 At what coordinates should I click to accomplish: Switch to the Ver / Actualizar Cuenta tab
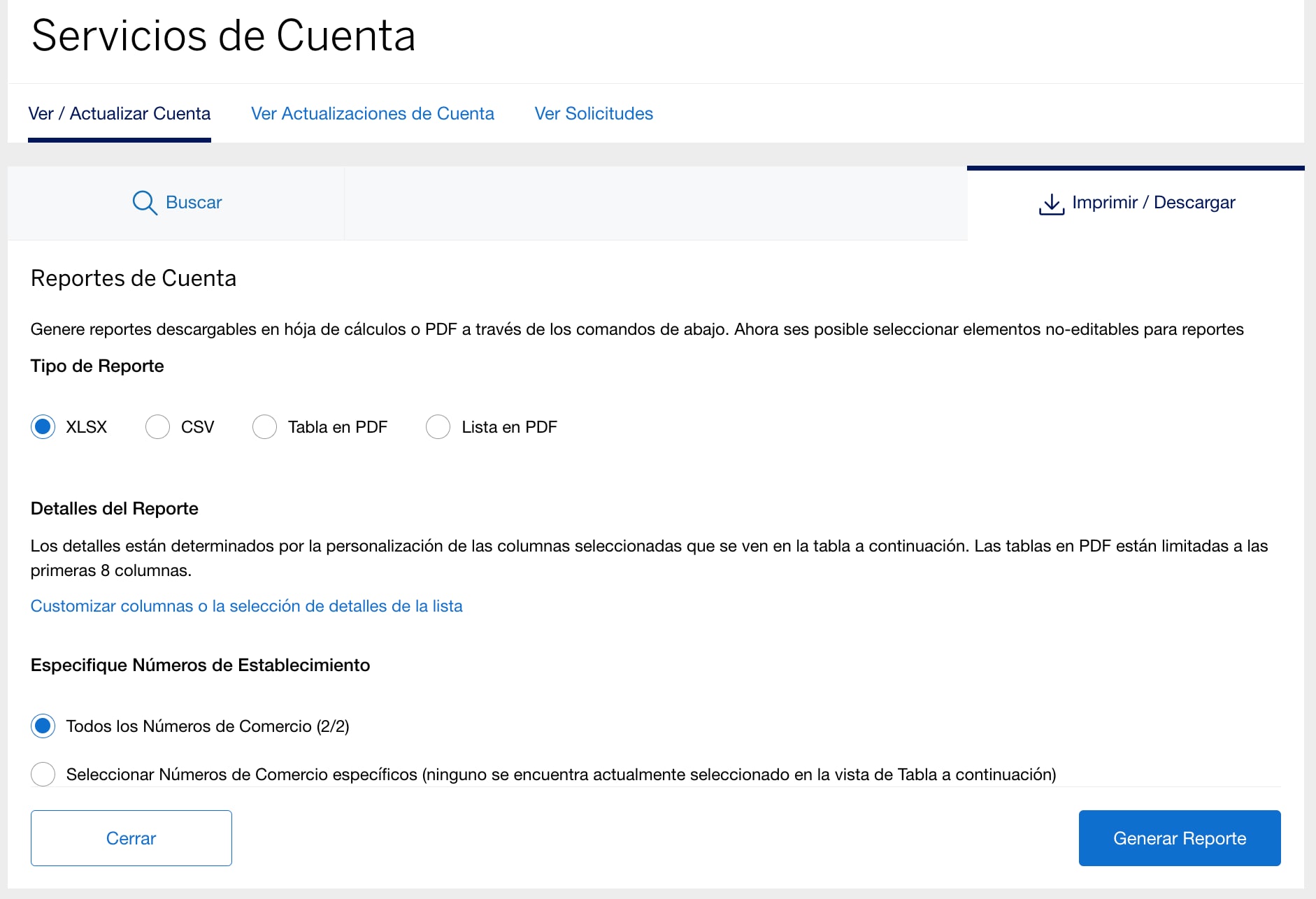120,113
